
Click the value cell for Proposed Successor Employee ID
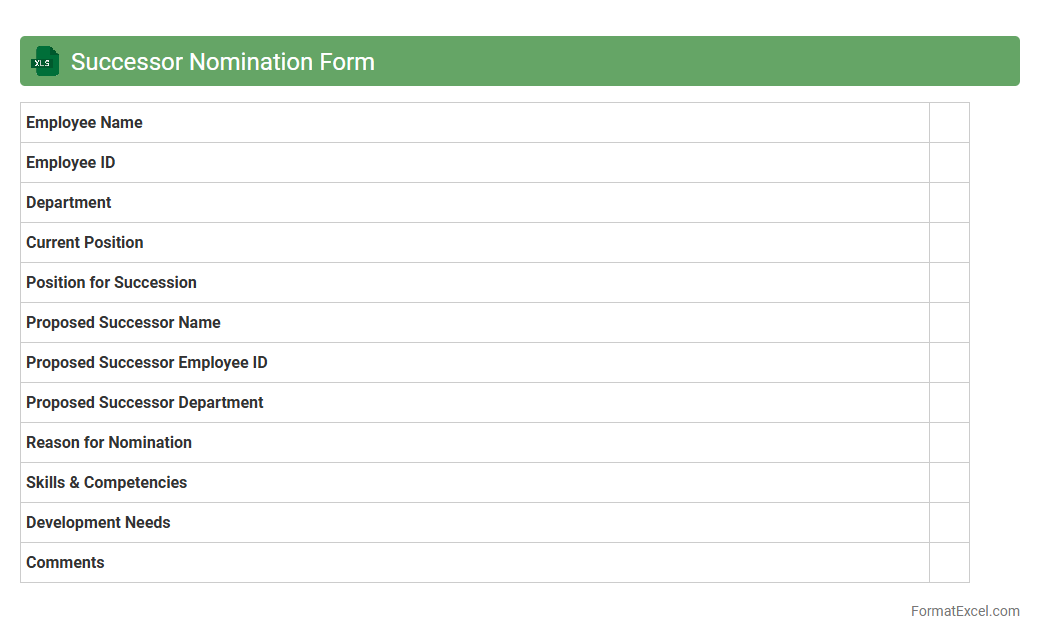[948, 362]
